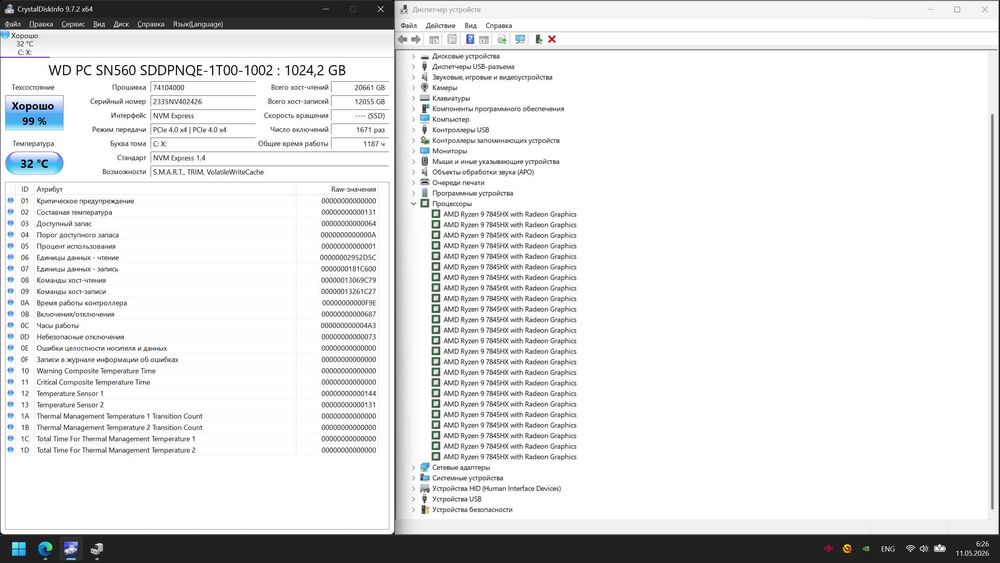Viewport: 1000px width, 563px height.
Task: Open CrystalDiskInfo Диск menu
Action: [x=121, y=24]
